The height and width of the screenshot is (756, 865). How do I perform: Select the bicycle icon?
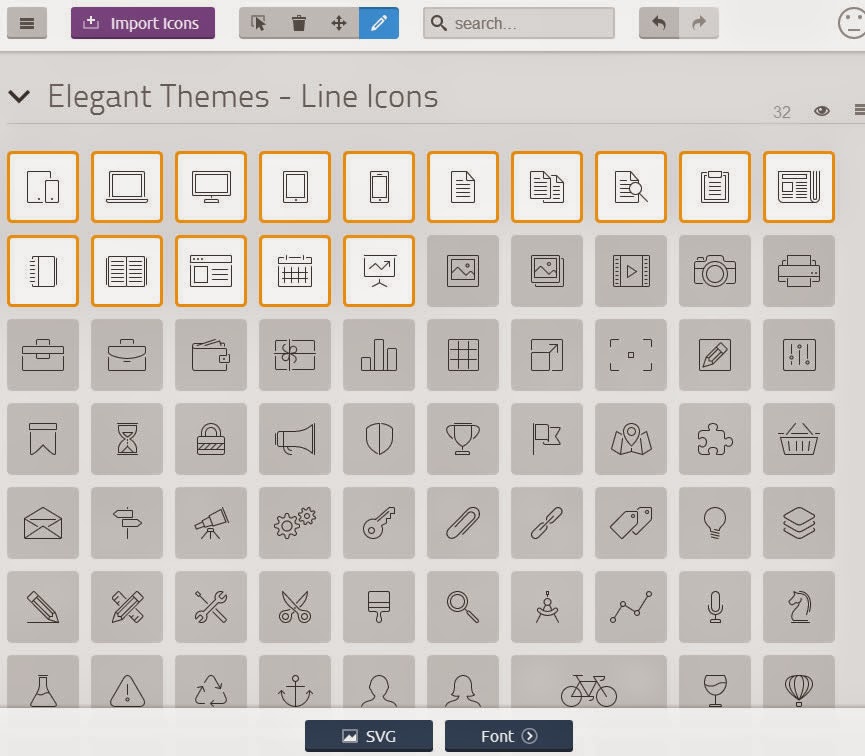588,686
